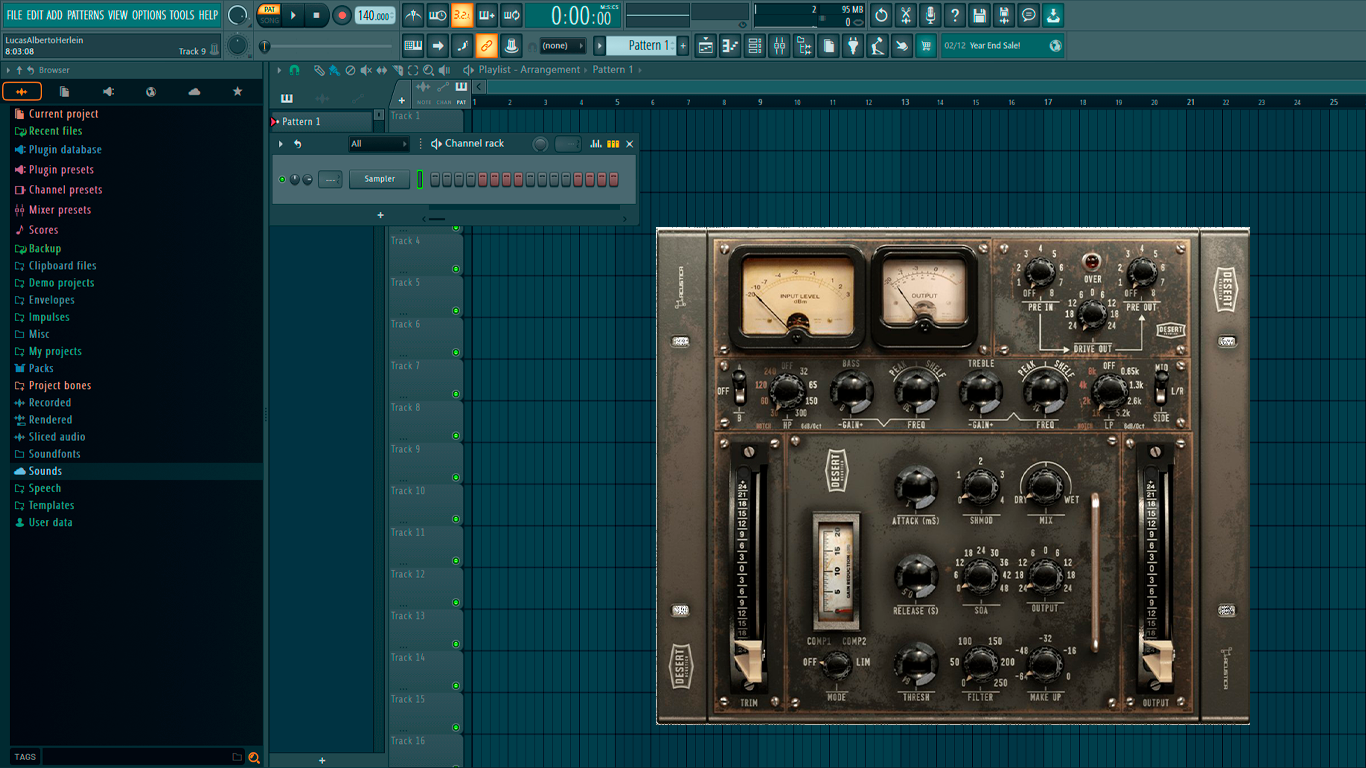Toggle playlist snap magnet icon
The image size is (1366, 768).
pyautogui.click(x=294, y=70)
